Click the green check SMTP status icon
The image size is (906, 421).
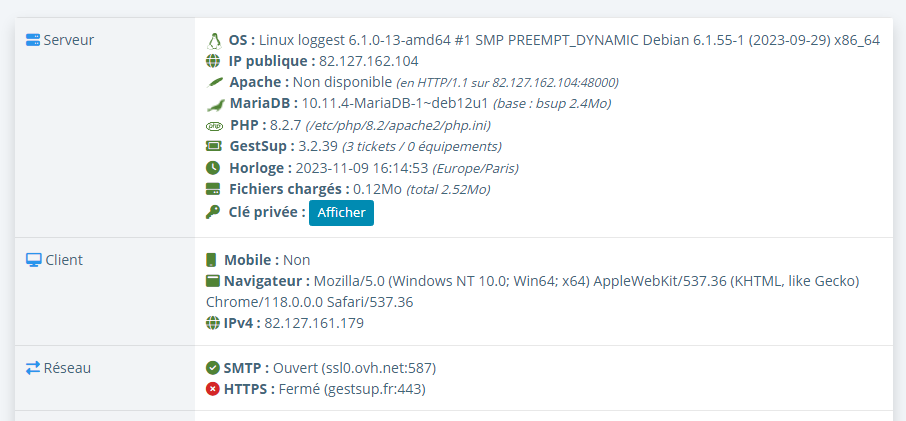click(x=213, y=368)
